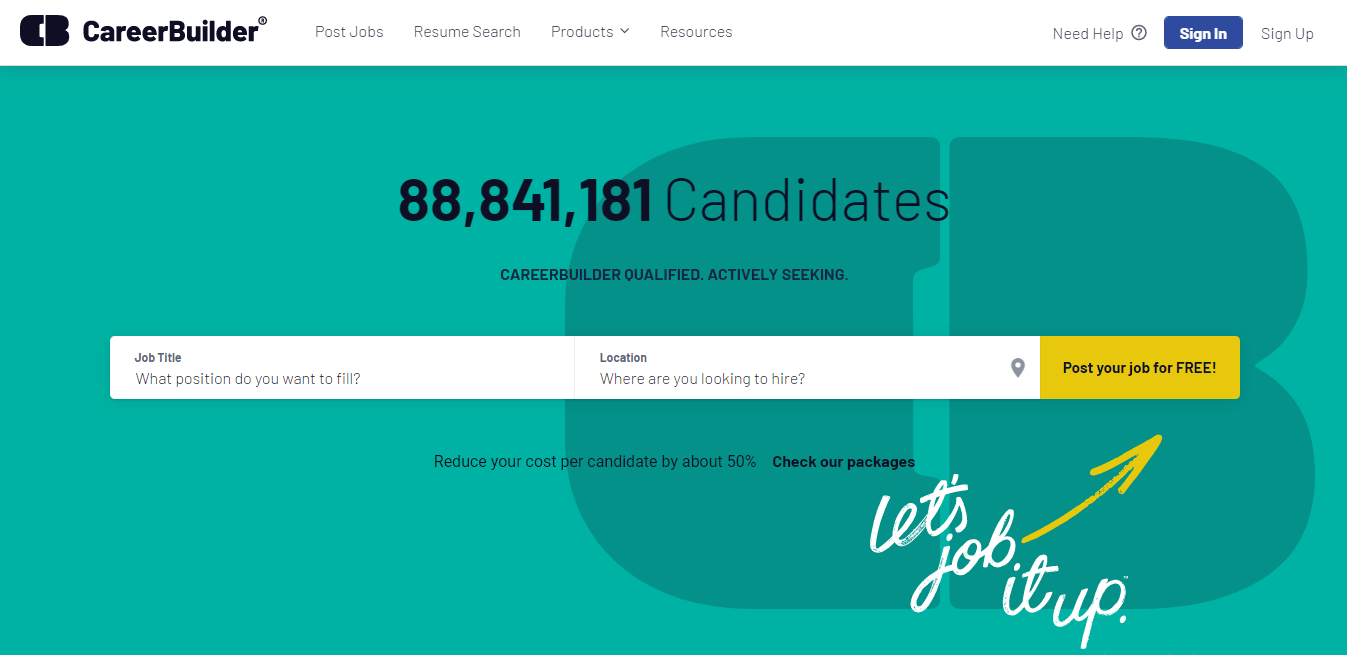This screenshot has width=1347, height=655.
Task: Click the CareerBuilder CB logo icon
Action: pyautogui.click(x=45, y=31)
